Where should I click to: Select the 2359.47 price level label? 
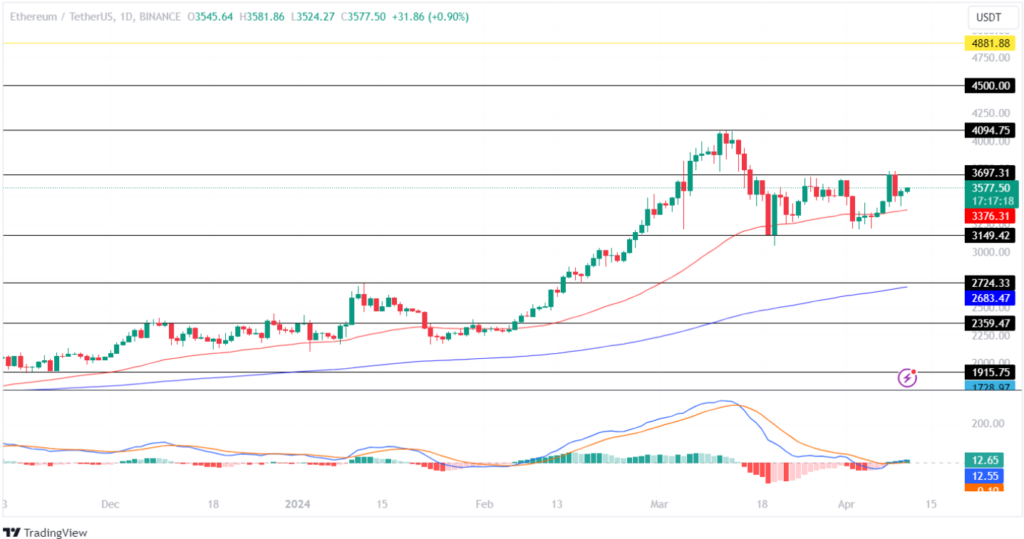click(x=990, y=323)
